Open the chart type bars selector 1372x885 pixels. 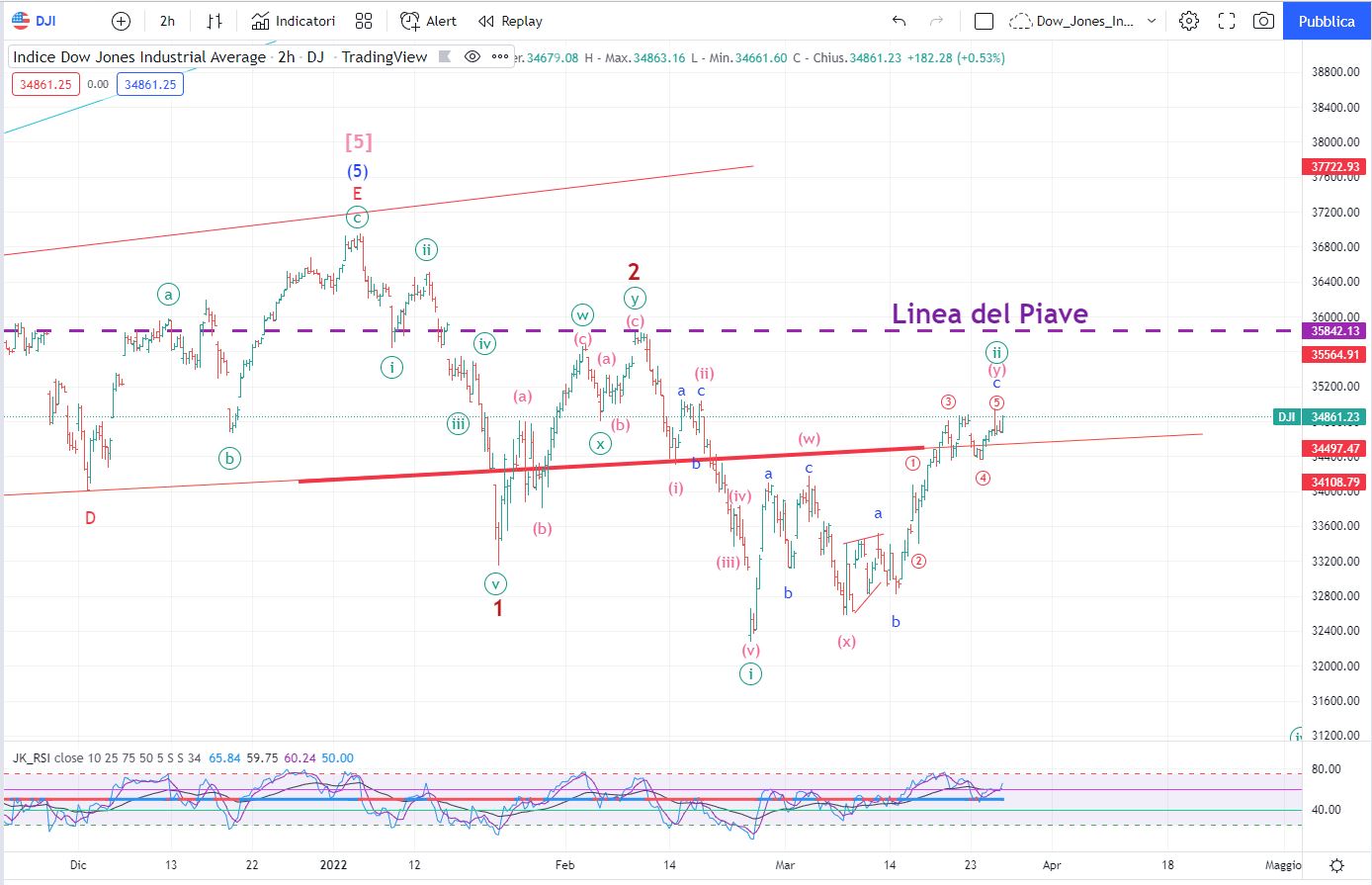[214, 21]
